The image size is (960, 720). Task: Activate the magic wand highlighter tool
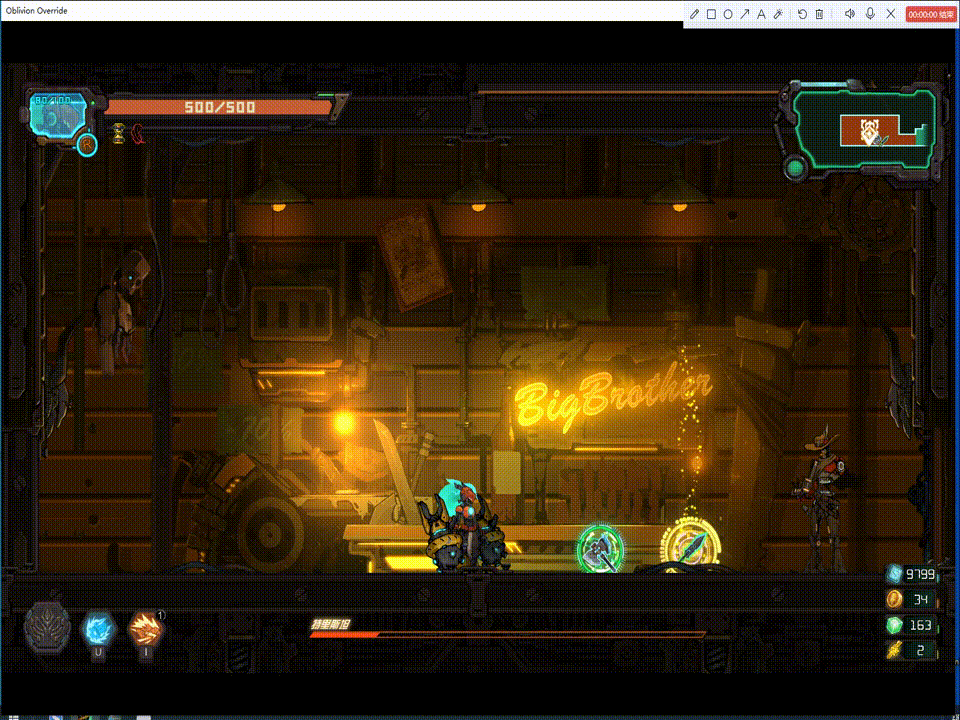click(778, 14)
